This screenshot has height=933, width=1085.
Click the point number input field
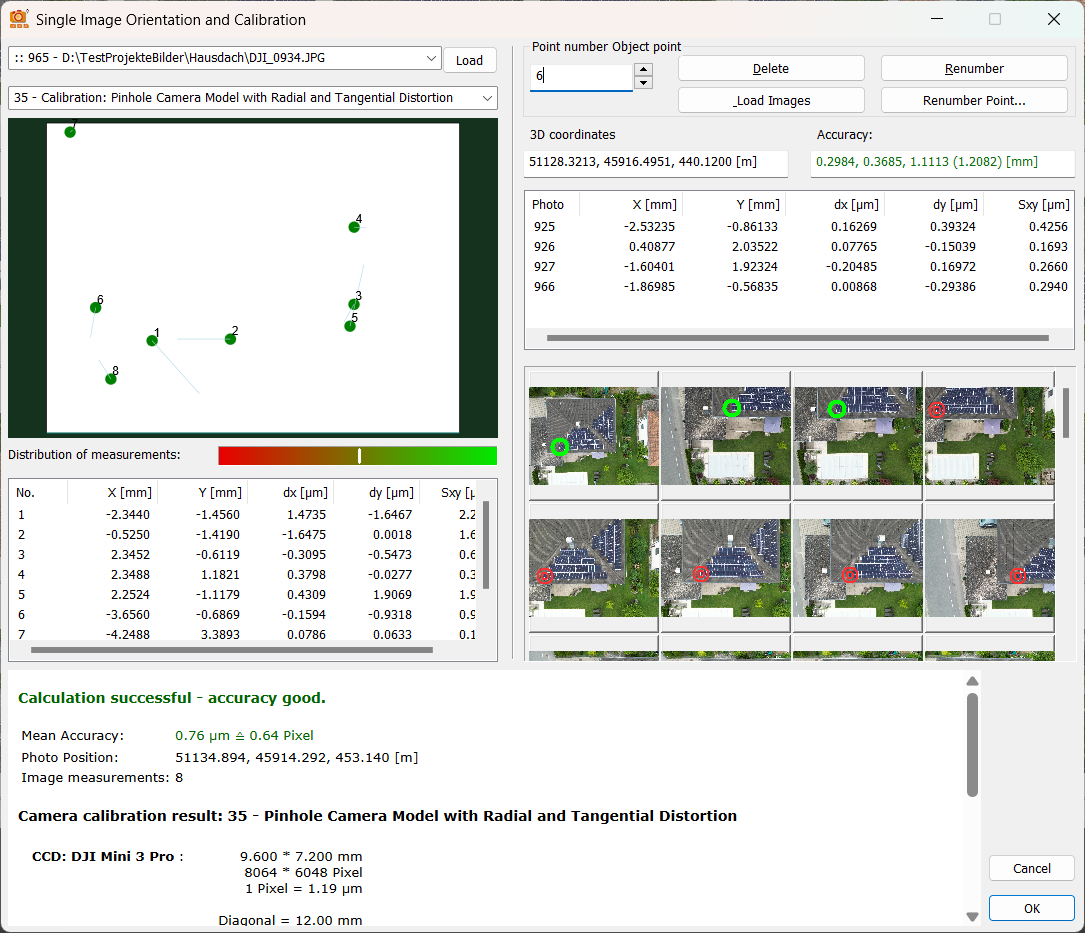(x=580, y=76)
